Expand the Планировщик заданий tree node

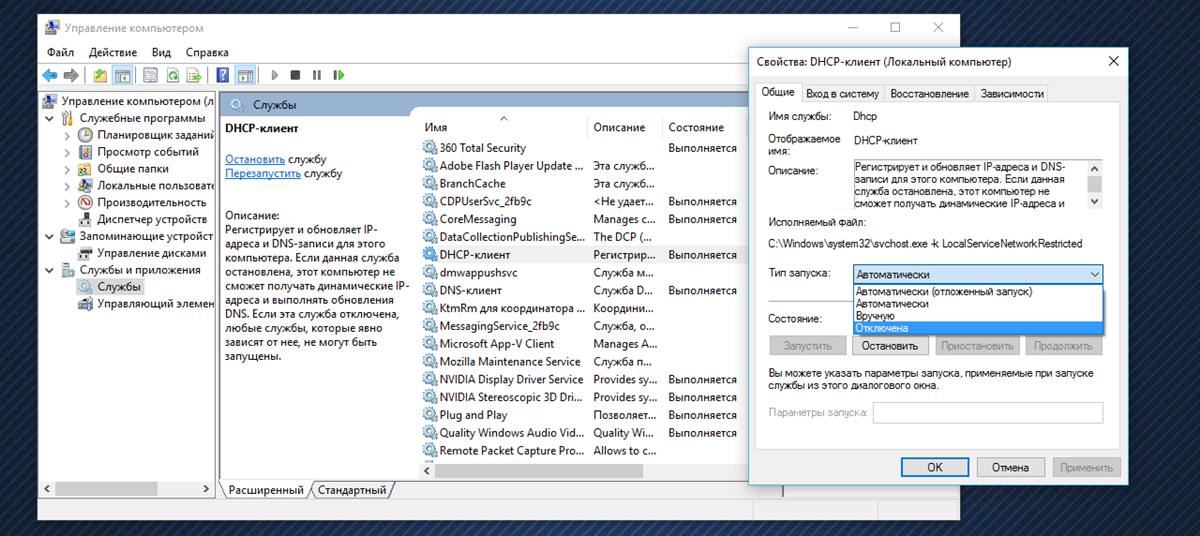67,135
